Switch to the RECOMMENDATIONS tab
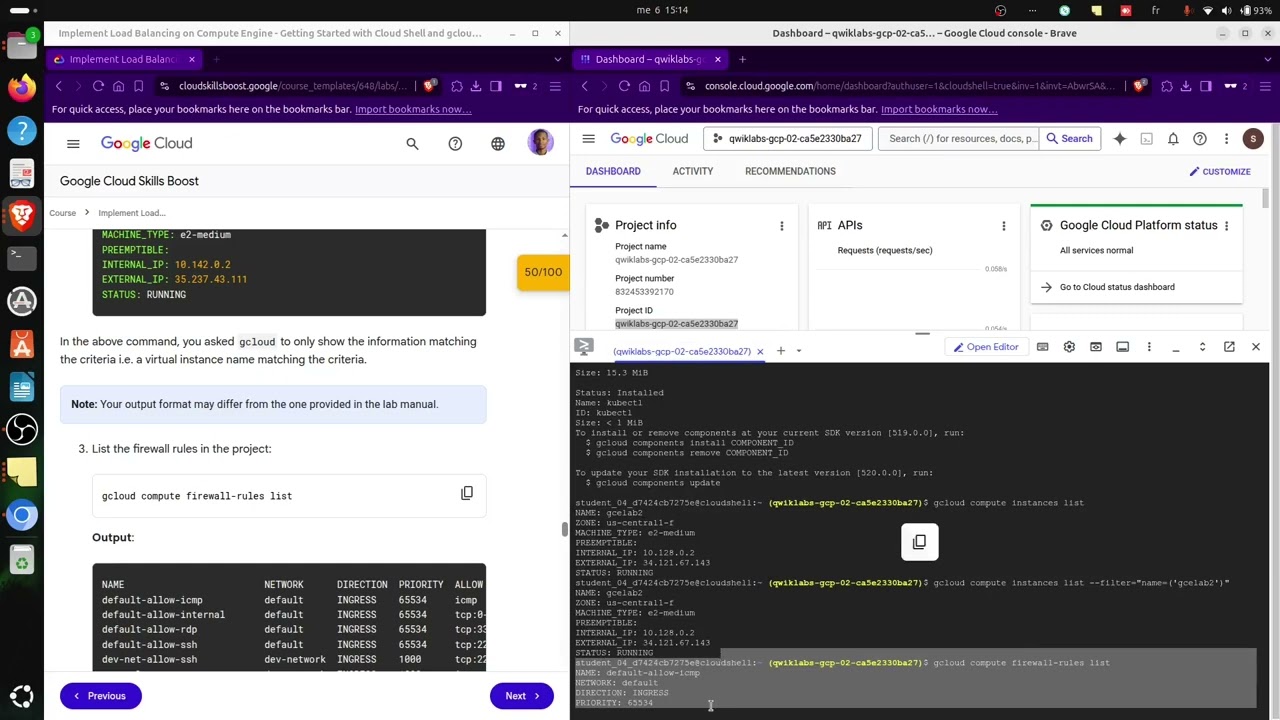This screenshot has height=720, width=1280. (x=790, y=171)
